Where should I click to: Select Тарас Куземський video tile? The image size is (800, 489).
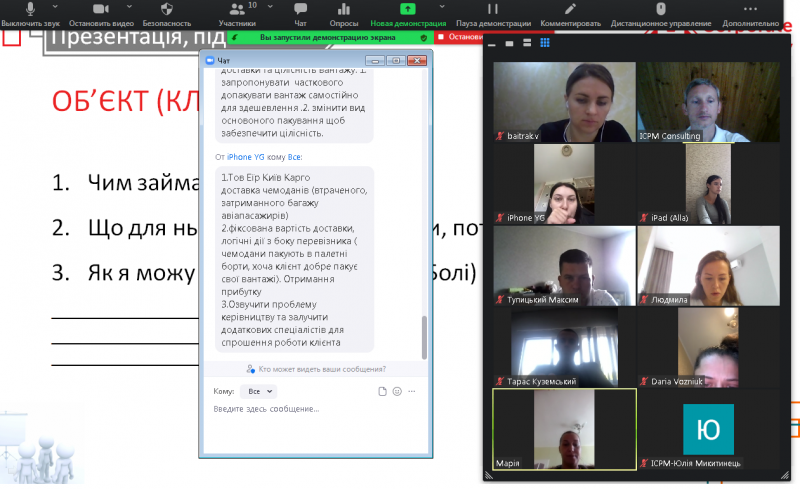pos(564,347)
